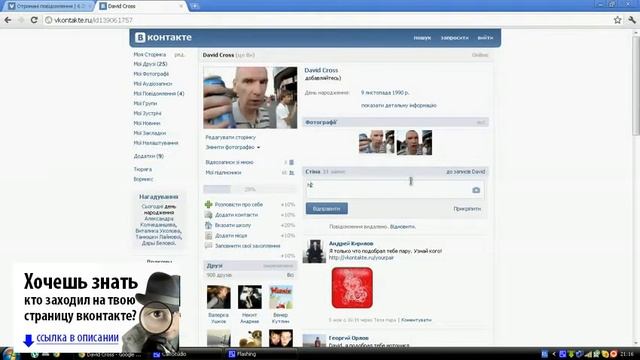640x360 pixels.
Task: Open browser wrench settings menu
Action: [x=632, y=20]
